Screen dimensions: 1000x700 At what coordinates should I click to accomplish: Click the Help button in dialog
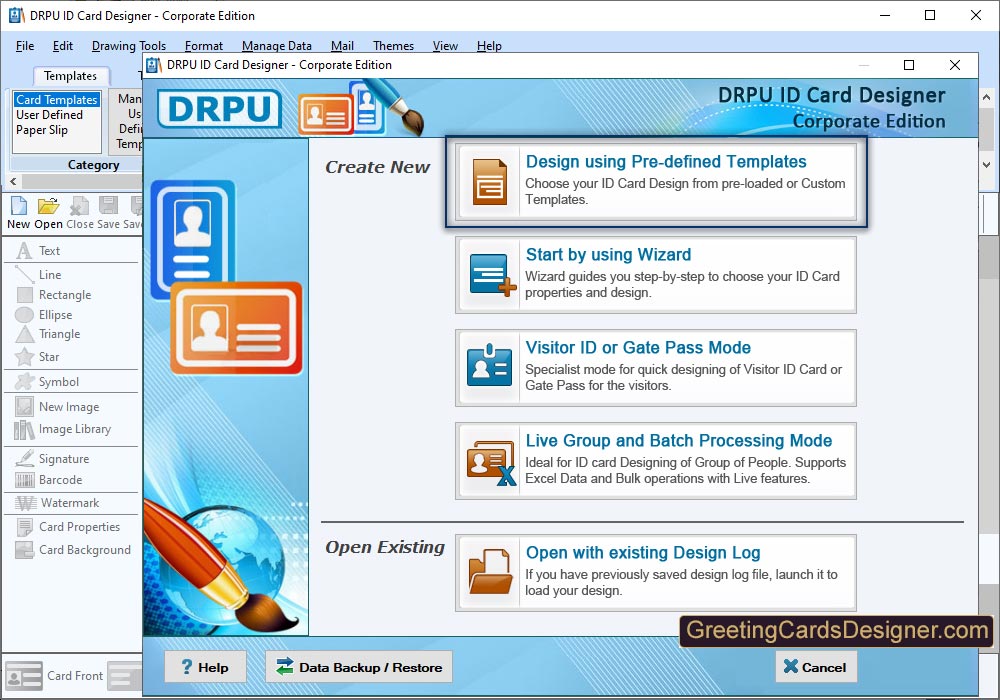(205, 667)
